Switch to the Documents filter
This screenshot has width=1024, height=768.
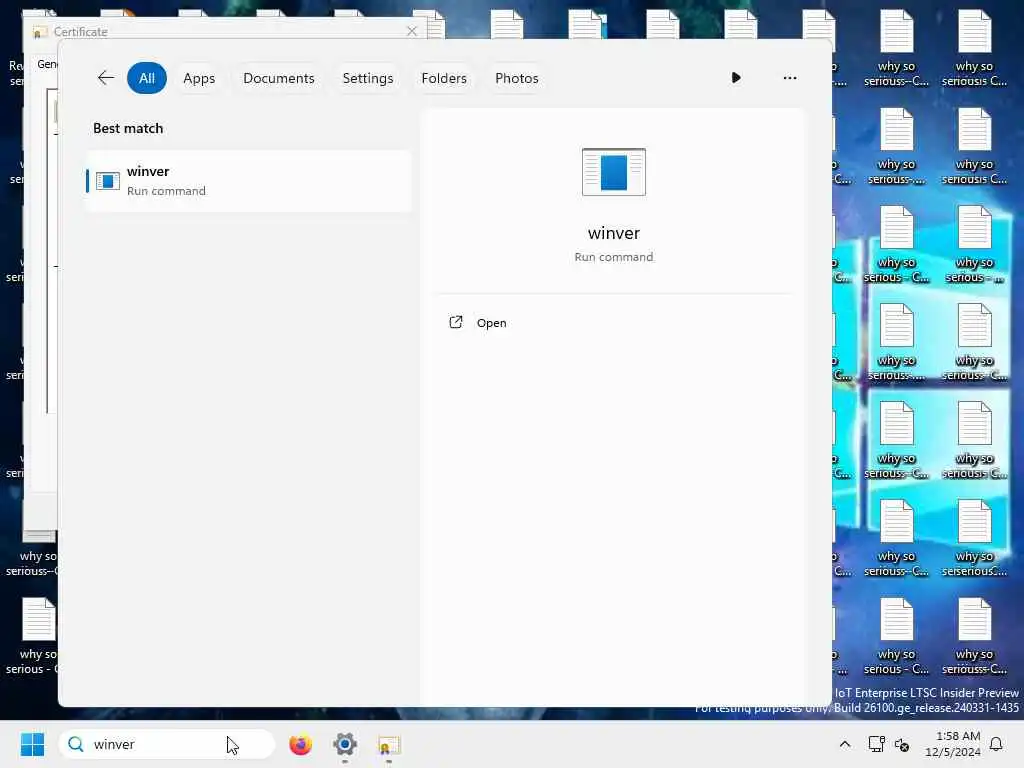(279, 78)
